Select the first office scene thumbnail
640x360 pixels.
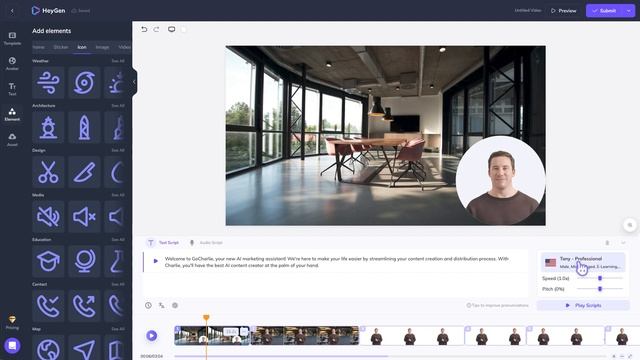pyautogui.click(x=212, y=336)
